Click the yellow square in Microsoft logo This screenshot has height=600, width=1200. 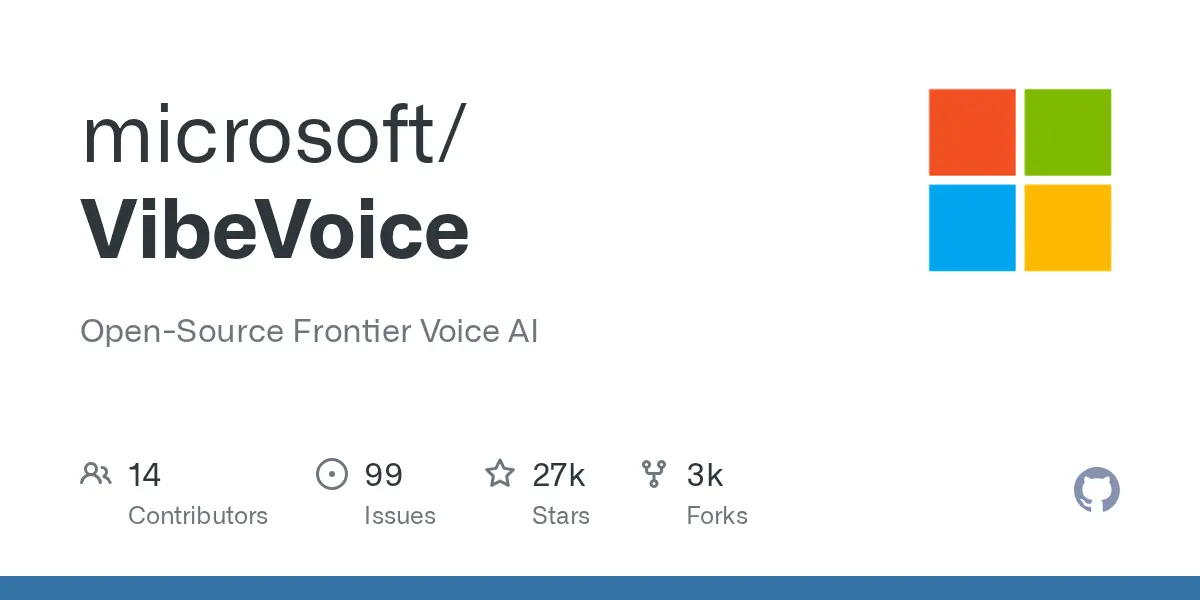coord(1068,227)
